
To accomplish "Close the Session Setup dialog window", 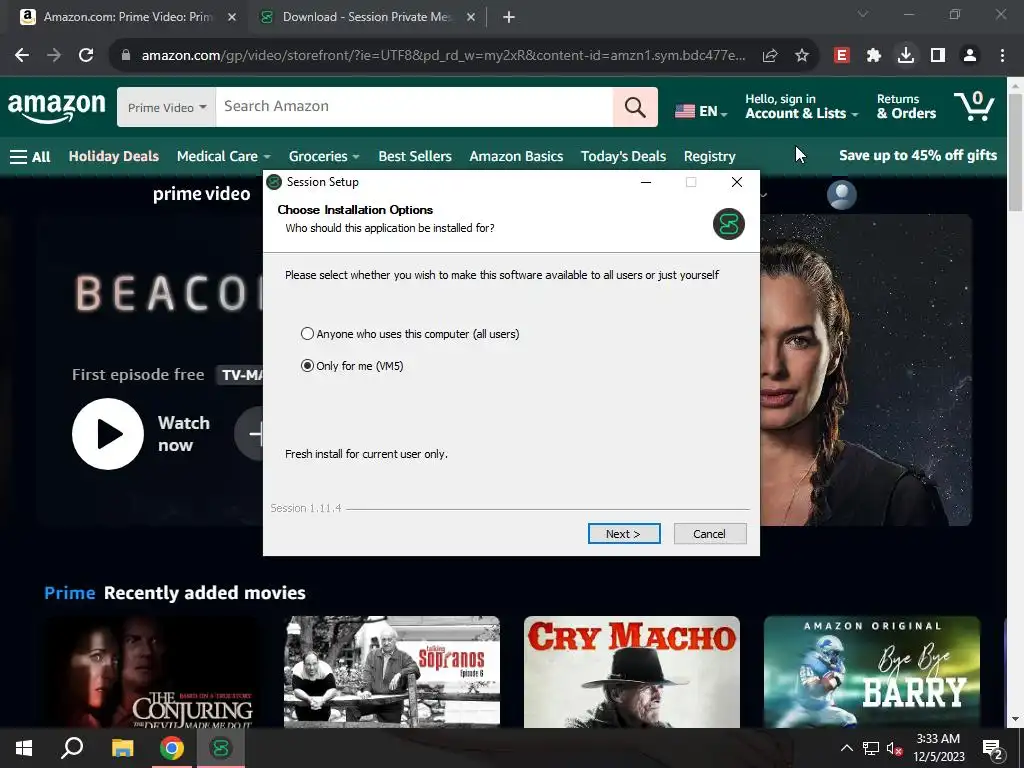I will 737,182.
